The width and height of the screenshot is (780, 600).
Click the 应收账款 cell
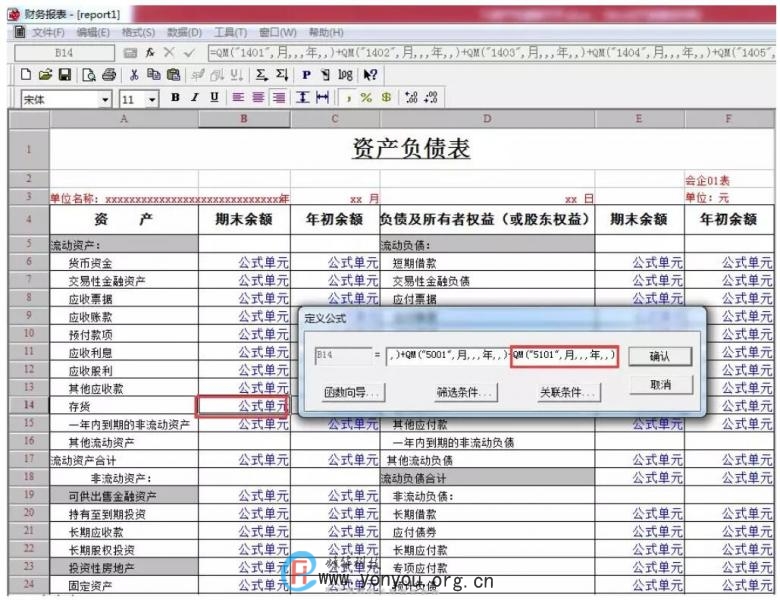(x=123, y=317)
